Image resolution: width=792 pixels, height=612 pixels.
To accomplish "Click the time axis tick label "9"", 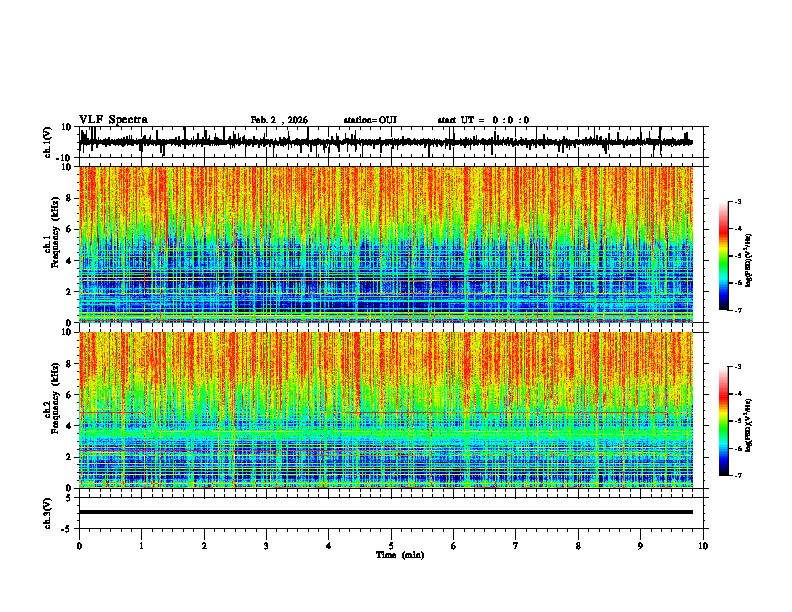I will coord(640,546).
